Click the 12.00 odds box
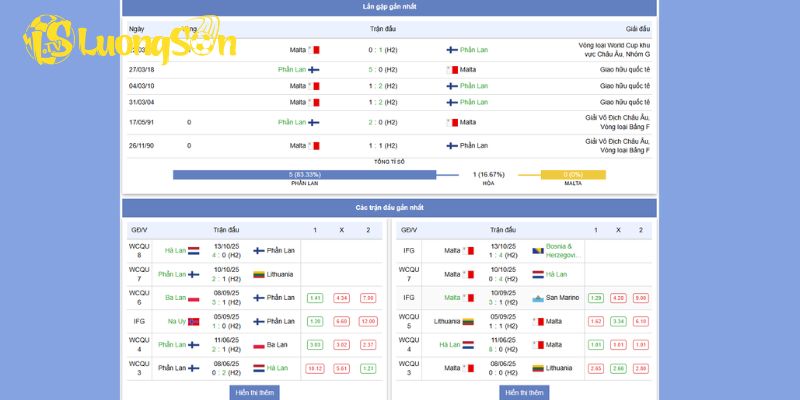 367,321
